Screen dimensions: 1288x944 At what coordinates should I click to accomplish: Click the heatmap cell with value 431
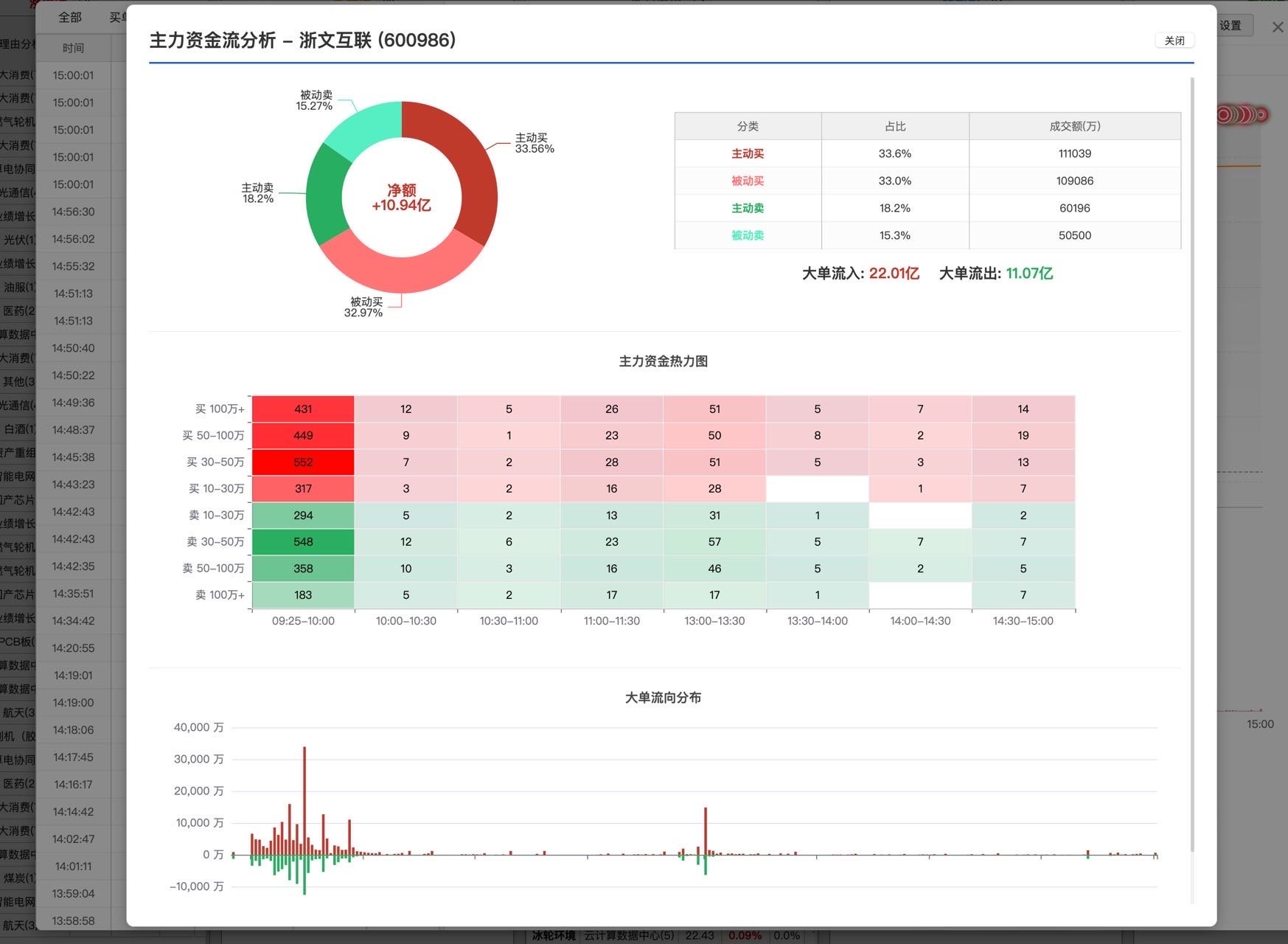click(x=303, y=409)
